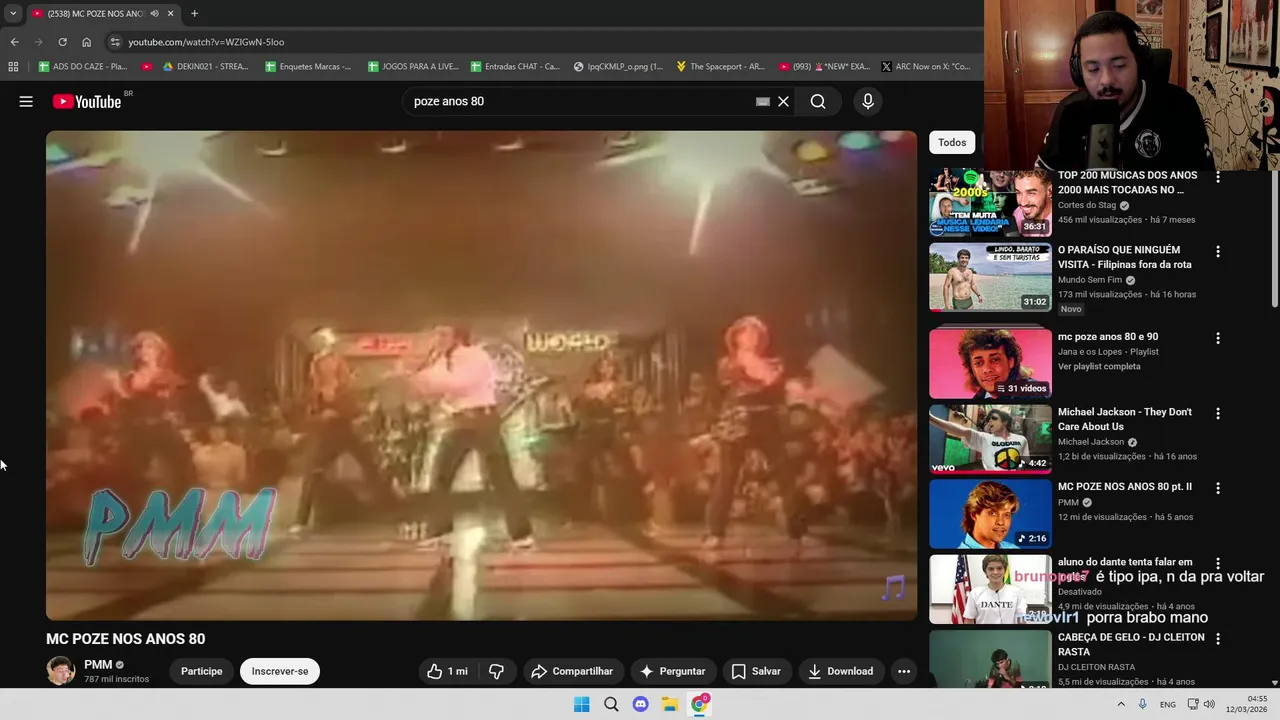The height and width of the screenshot is (720, 1280).
Task: Open 'Entradas CHAT' bookmark
Action: coord(514,67)
